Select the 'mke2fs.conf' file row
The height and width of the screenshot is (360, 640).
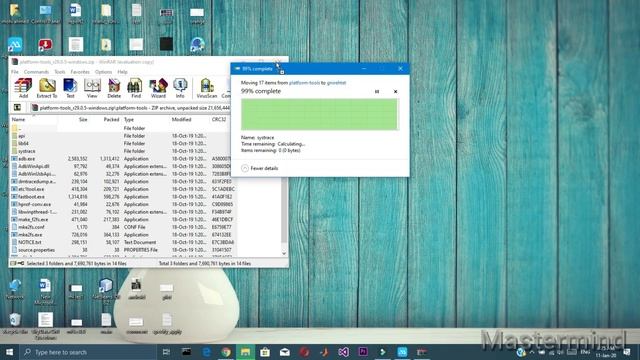[x=122, y=227]
